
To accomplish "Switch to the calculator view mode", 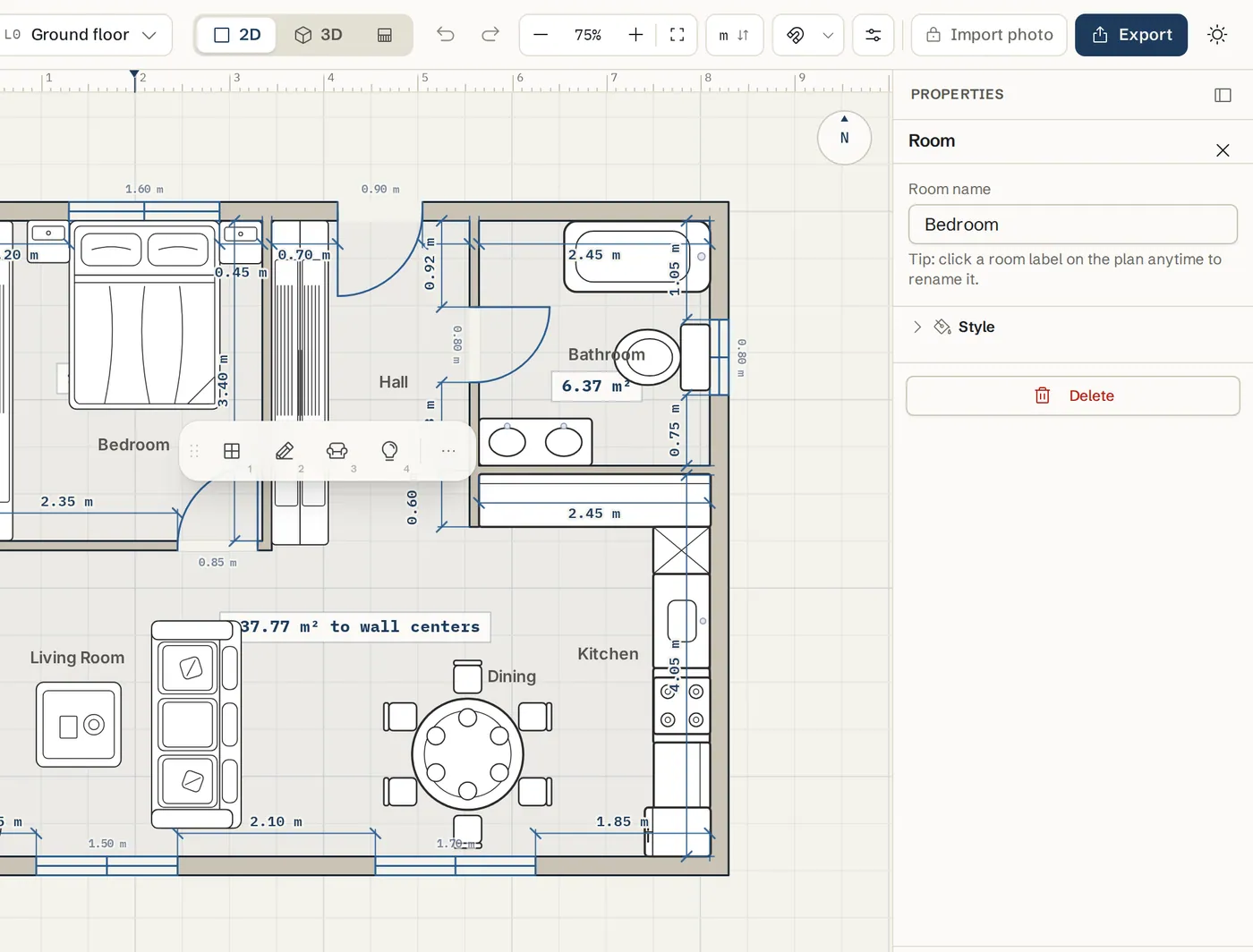I will tap(385, 35).
